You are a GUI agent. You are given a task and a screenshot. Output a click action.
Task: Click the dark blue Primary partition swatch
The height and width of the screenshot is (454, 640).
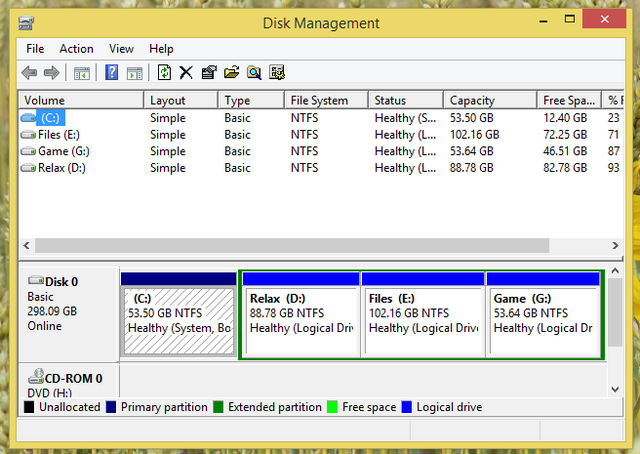111,407
